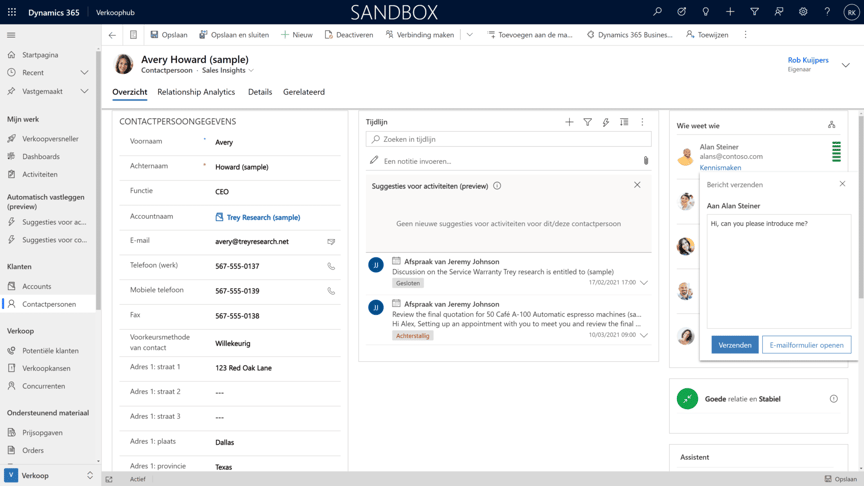Open the settings gear icon

point(803,12)
